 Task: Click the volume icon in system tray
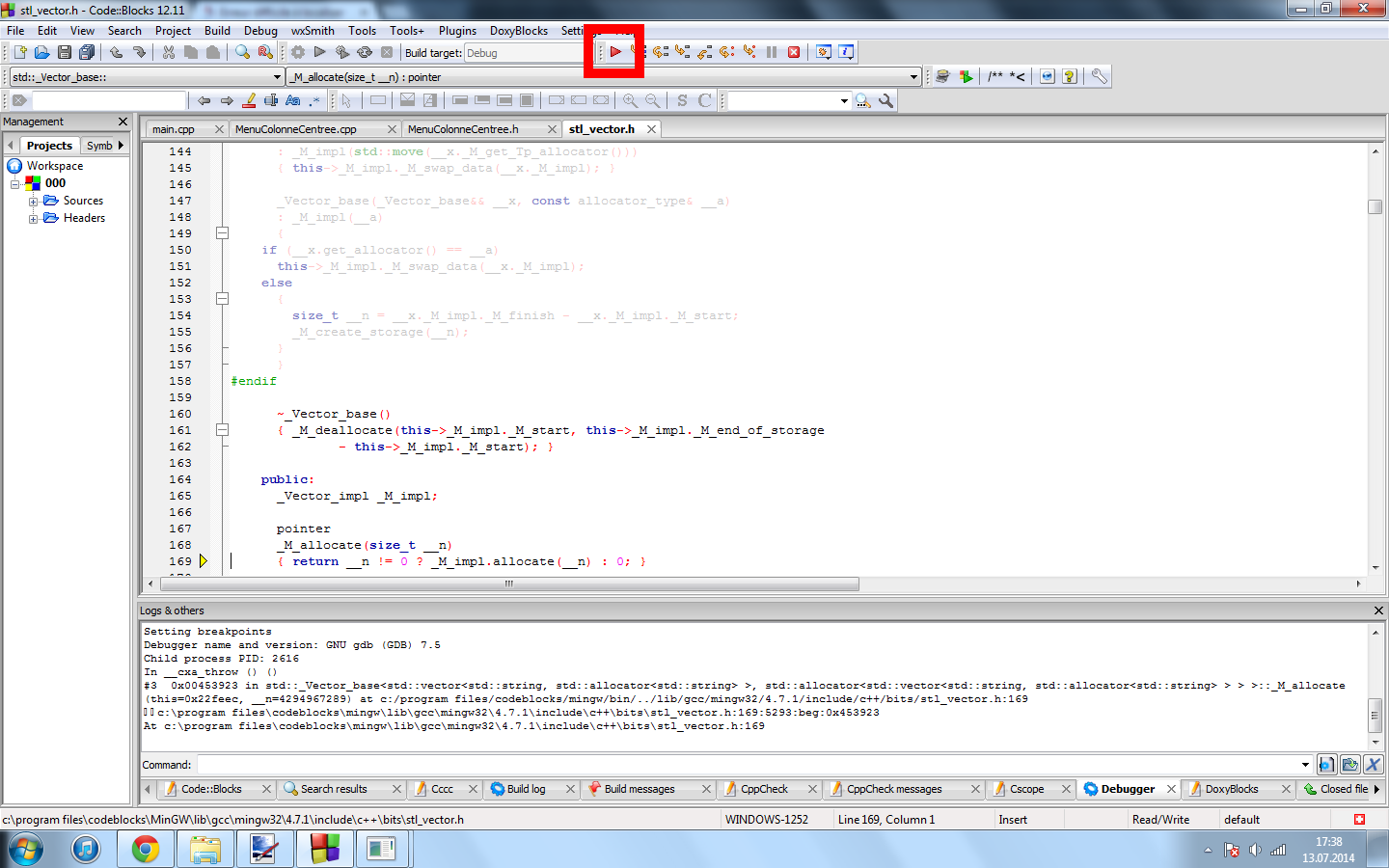pos(1255,850)
